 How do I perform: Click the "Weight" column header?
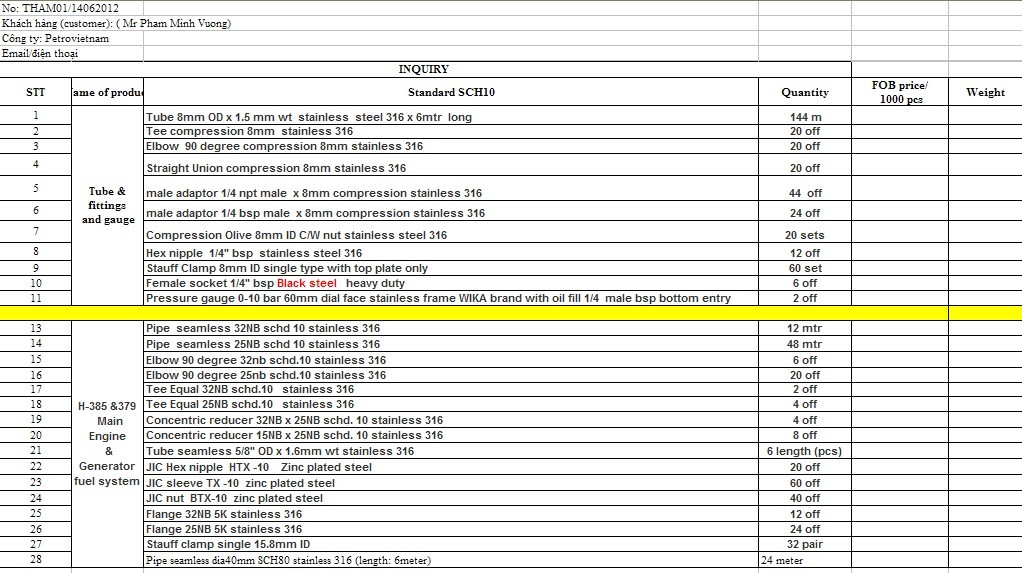(985, 92)
